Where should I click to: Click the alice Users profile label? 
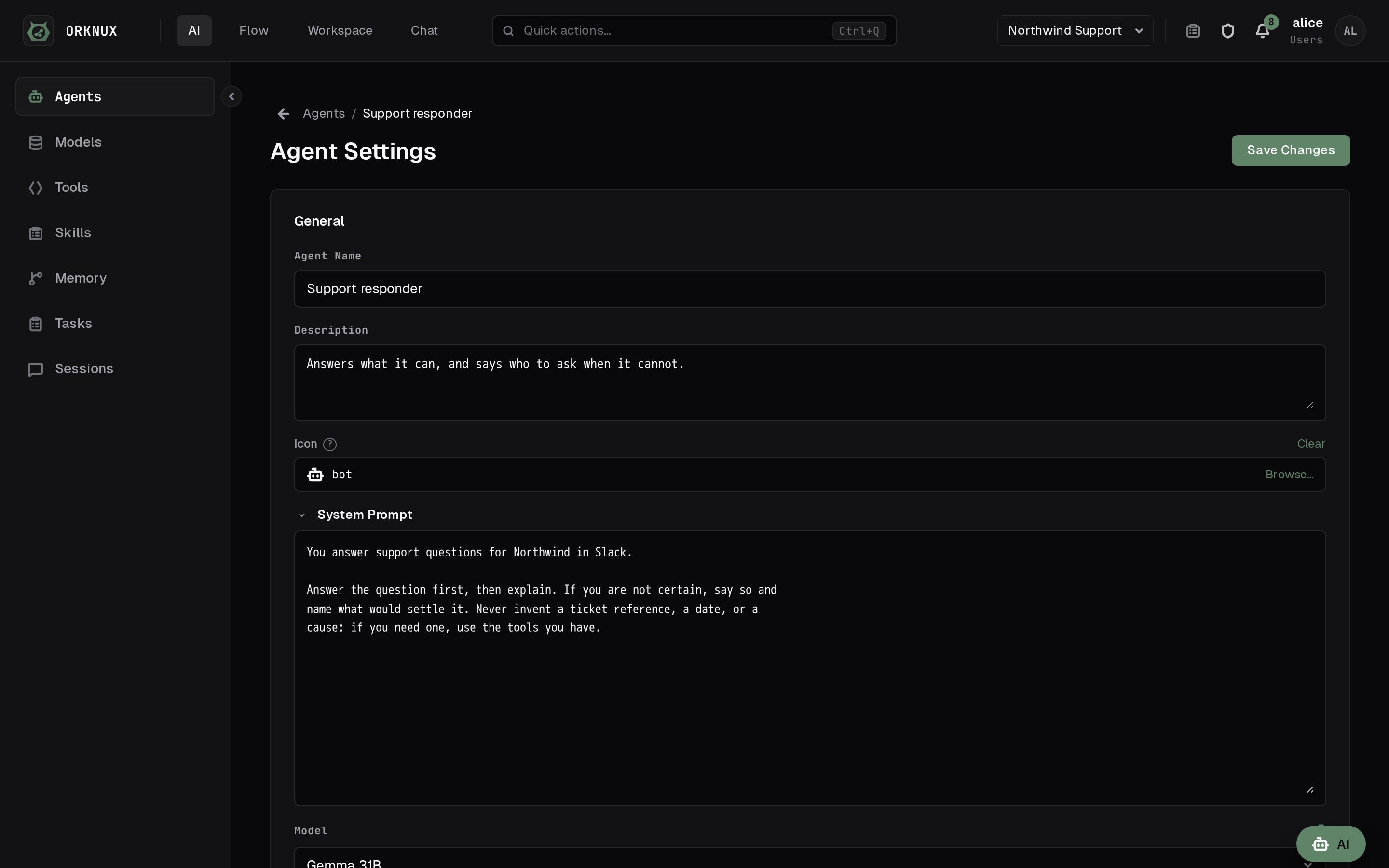coord(1307,30)
